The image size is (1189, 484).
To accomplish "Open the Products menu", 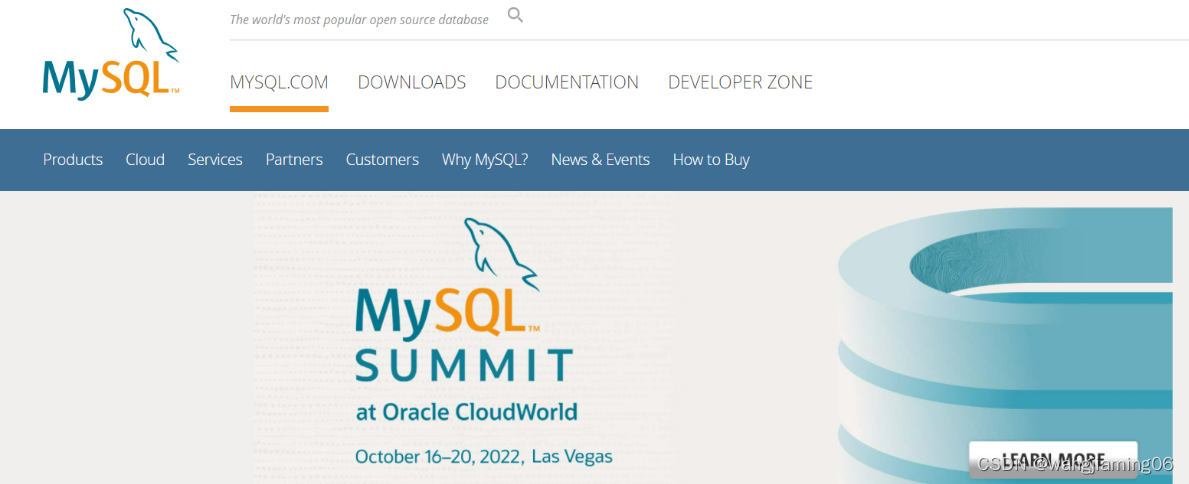I will pyautogui.click(x=73, y=159).
